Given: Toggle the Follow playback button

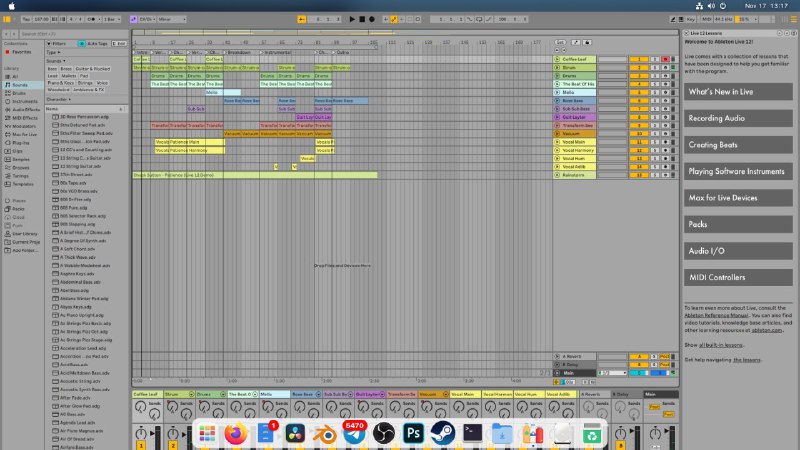Looking at the screenshot, I should (302, 19).
